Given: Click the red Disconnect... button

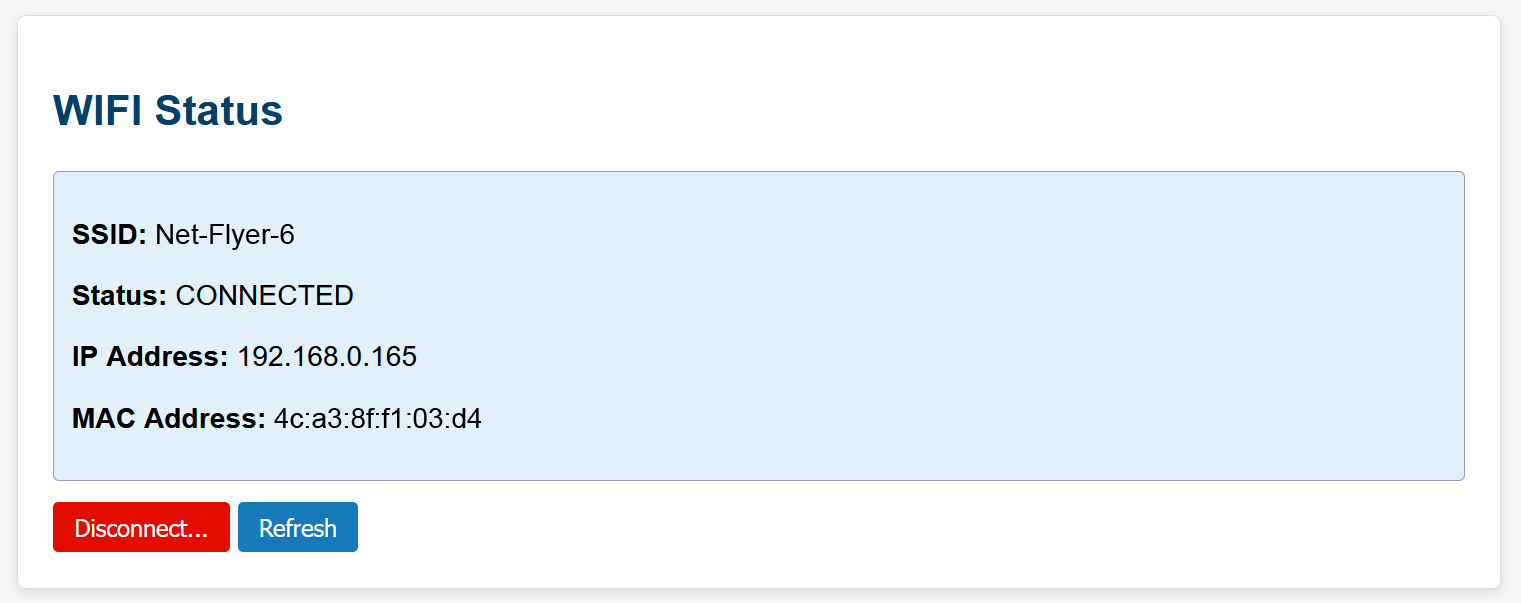Looking at the screenshot, I should tap(141, 527).
